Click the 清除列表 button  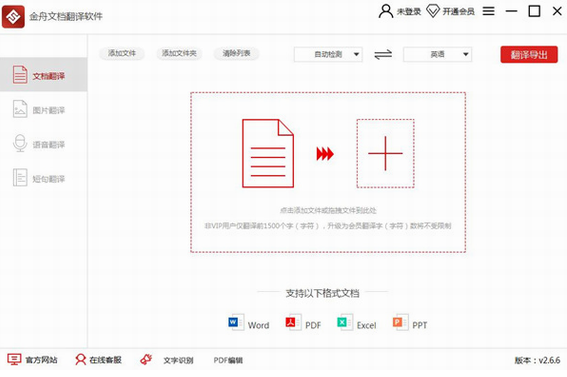[x=236, y=53]
